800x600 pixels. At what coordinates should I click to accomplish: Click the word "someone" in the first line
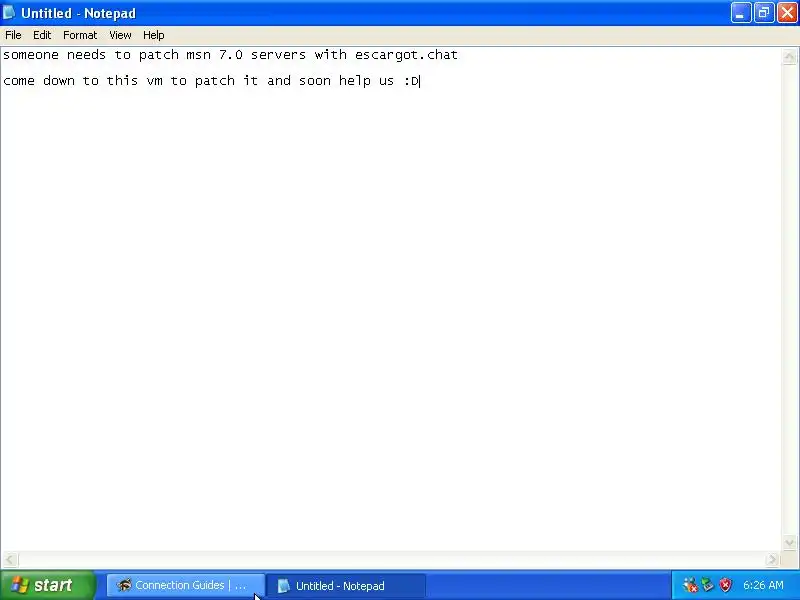coord(31,55)
